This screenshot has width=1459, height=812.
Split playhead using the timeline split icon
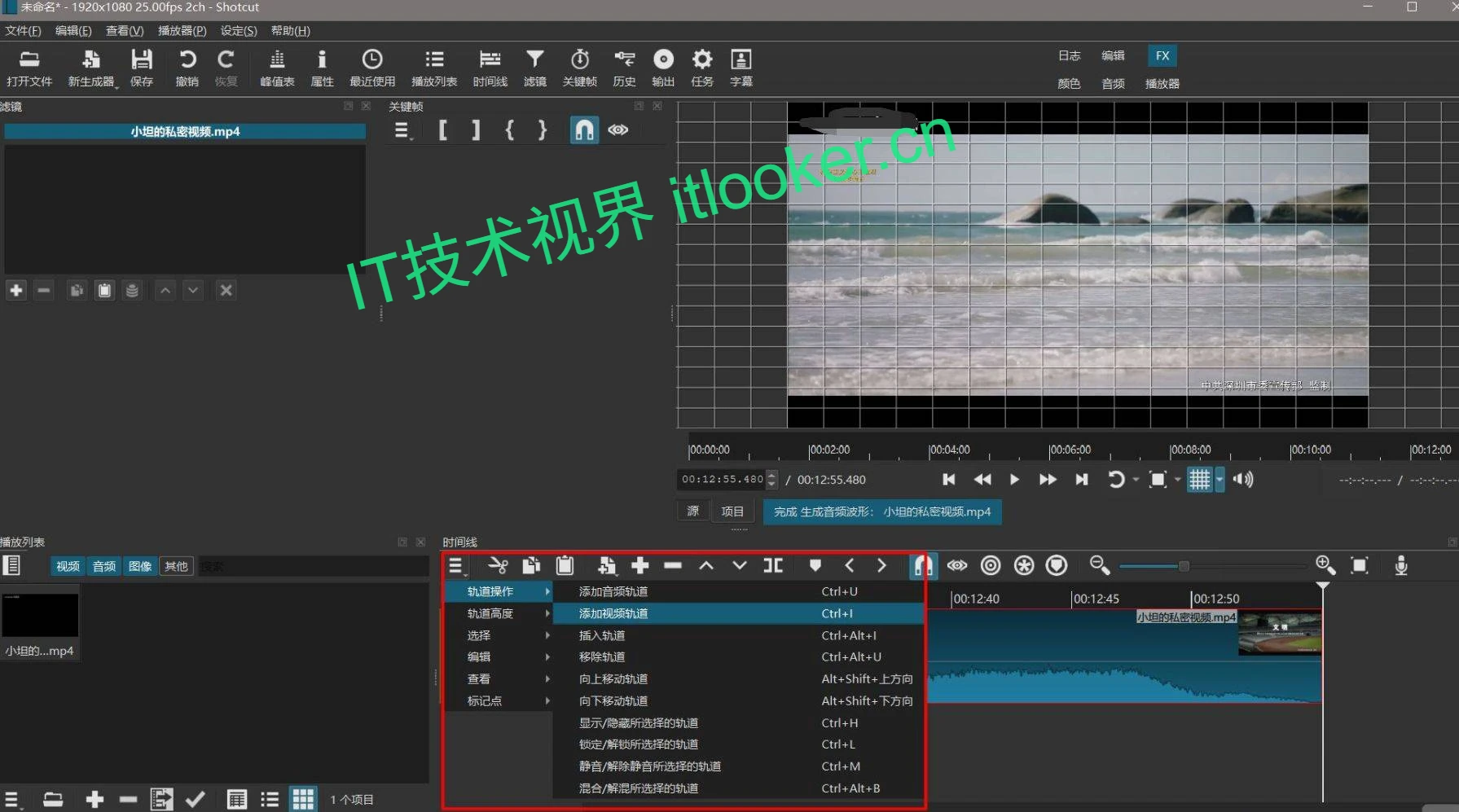[772, 565]
